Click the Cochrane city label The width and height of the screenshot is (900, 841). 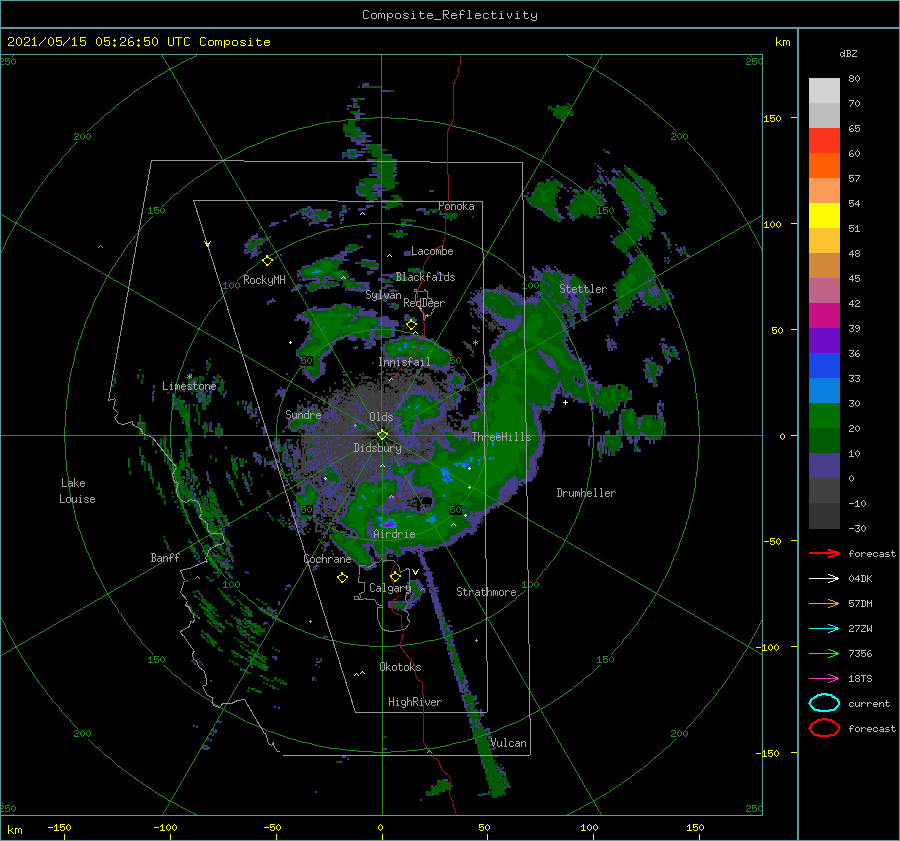(327, 559)
